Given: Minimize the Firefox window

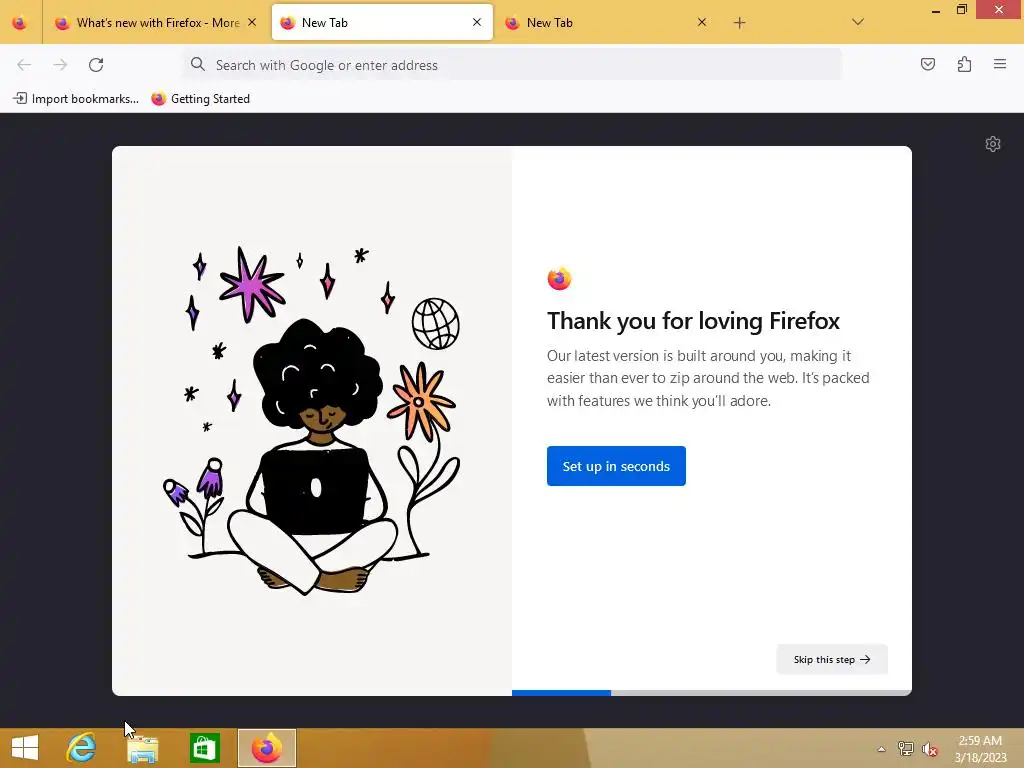Looking at the screenshot, I should point(936,10).
